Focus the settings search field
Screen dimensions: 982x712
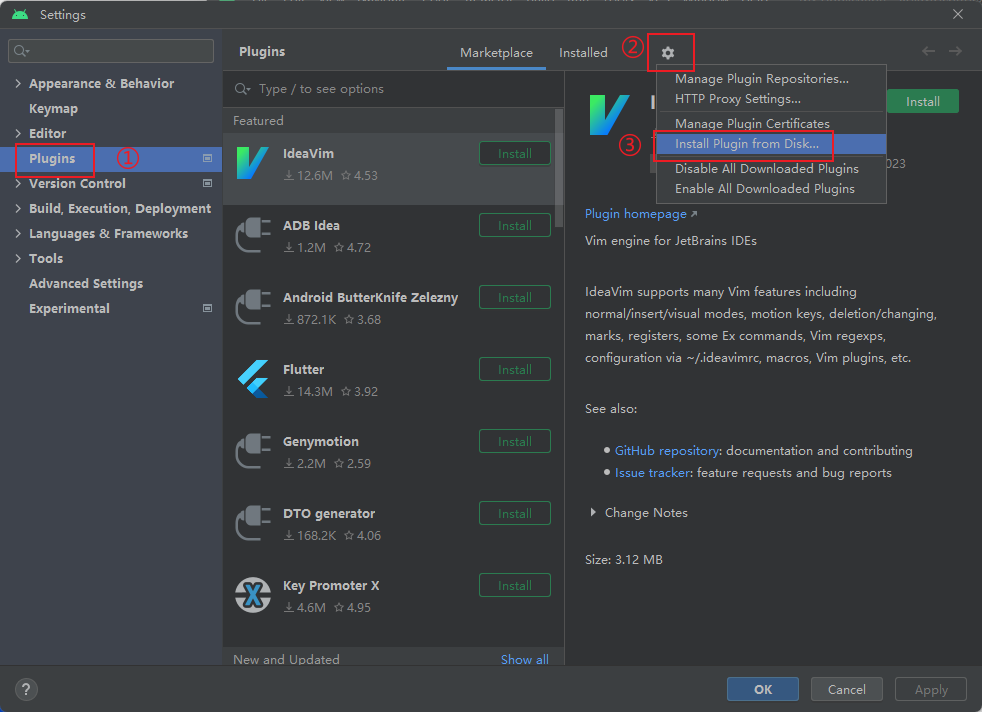[111, 51]
